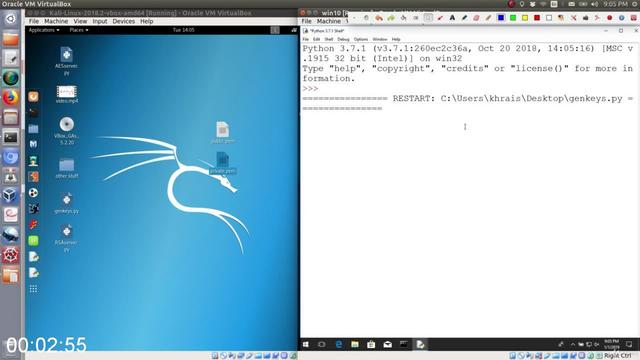The height and width of the screenshot is (360, 640).
Task: Click the red record circle icon
Action: [609, 18]
